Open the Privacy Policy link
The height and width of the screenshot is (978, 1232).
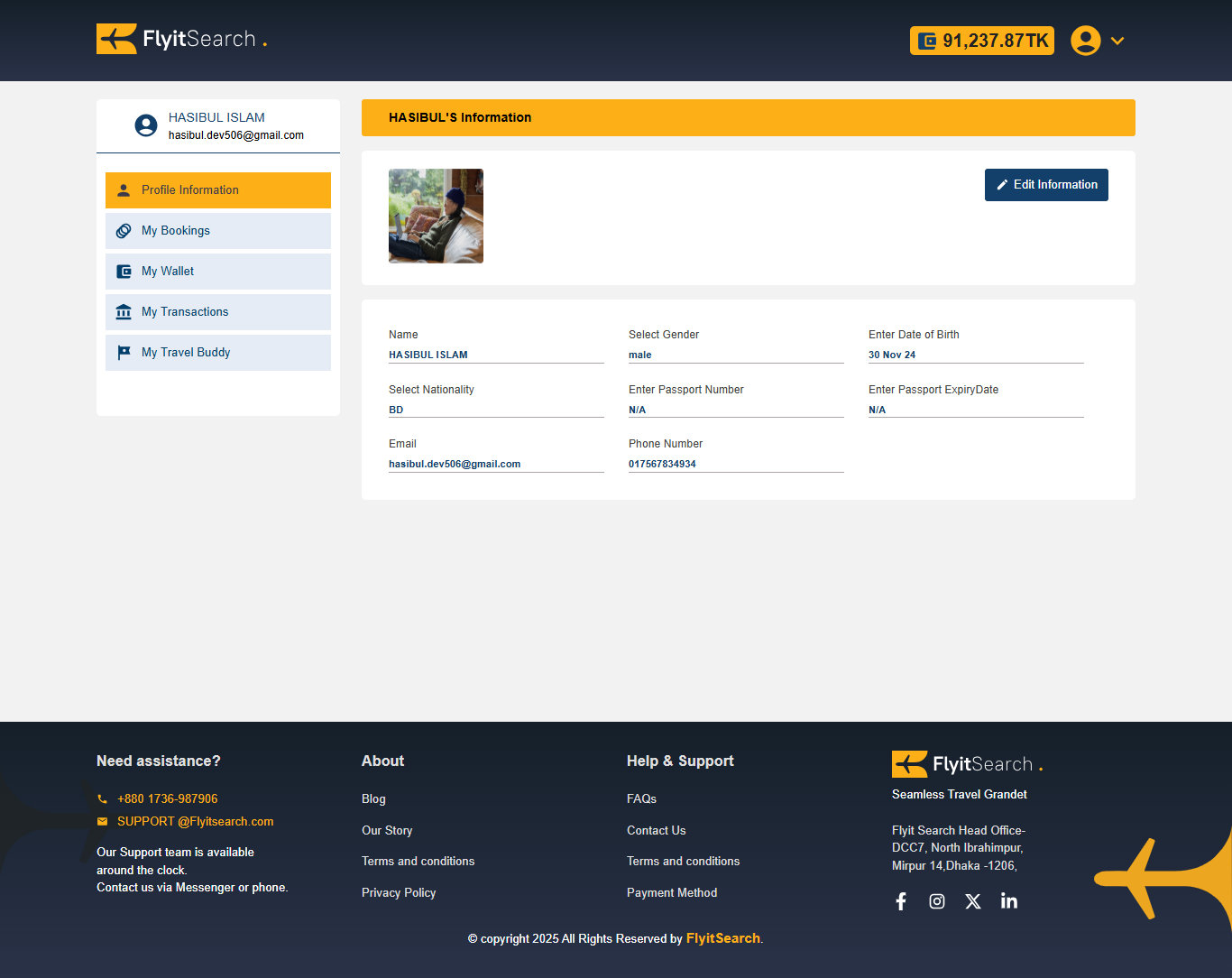click(399, 892)
